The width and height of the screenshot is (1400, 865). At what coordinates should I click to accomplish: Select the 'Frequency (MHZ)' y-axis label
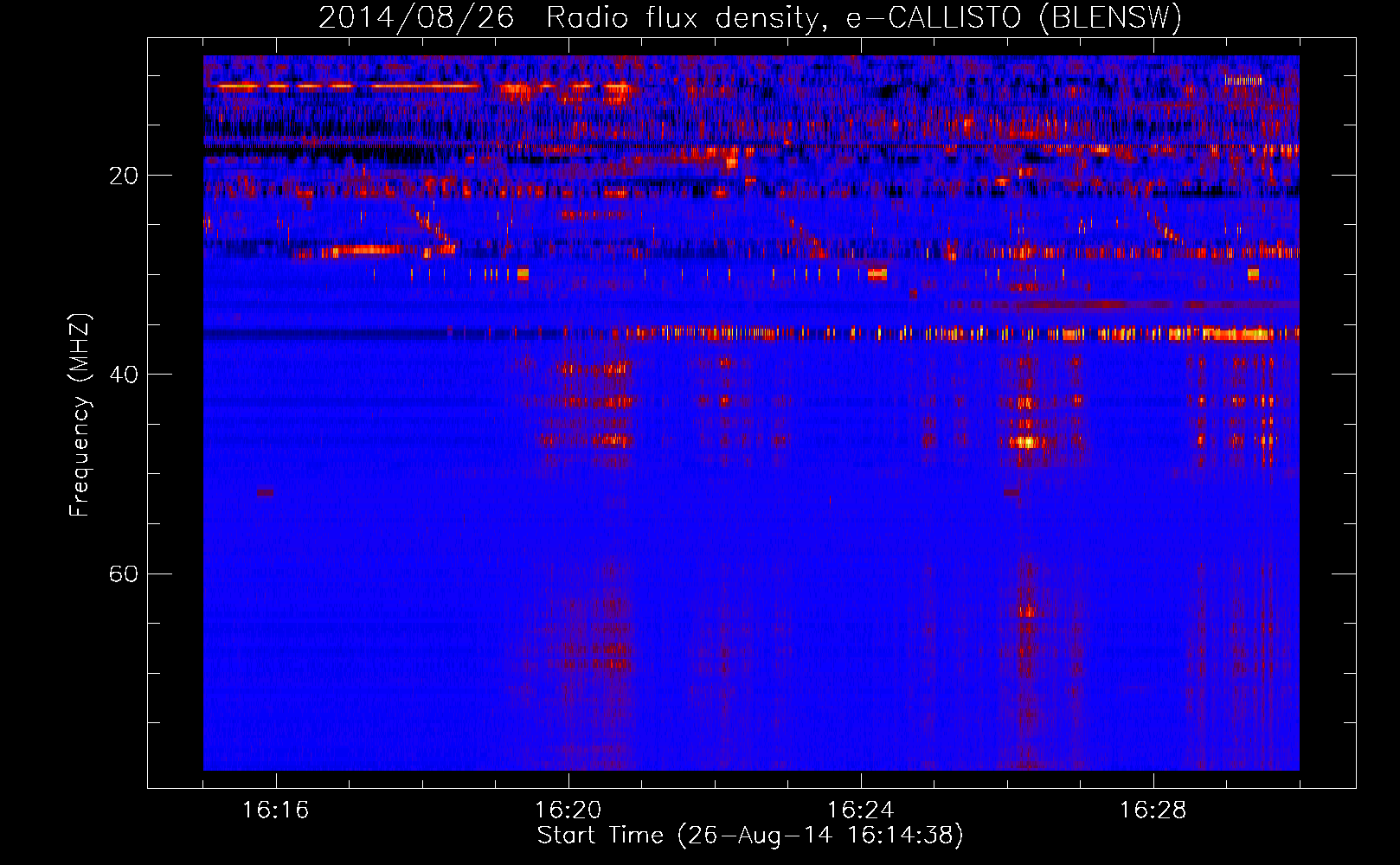pyautogui.click(x=80, y=415)
